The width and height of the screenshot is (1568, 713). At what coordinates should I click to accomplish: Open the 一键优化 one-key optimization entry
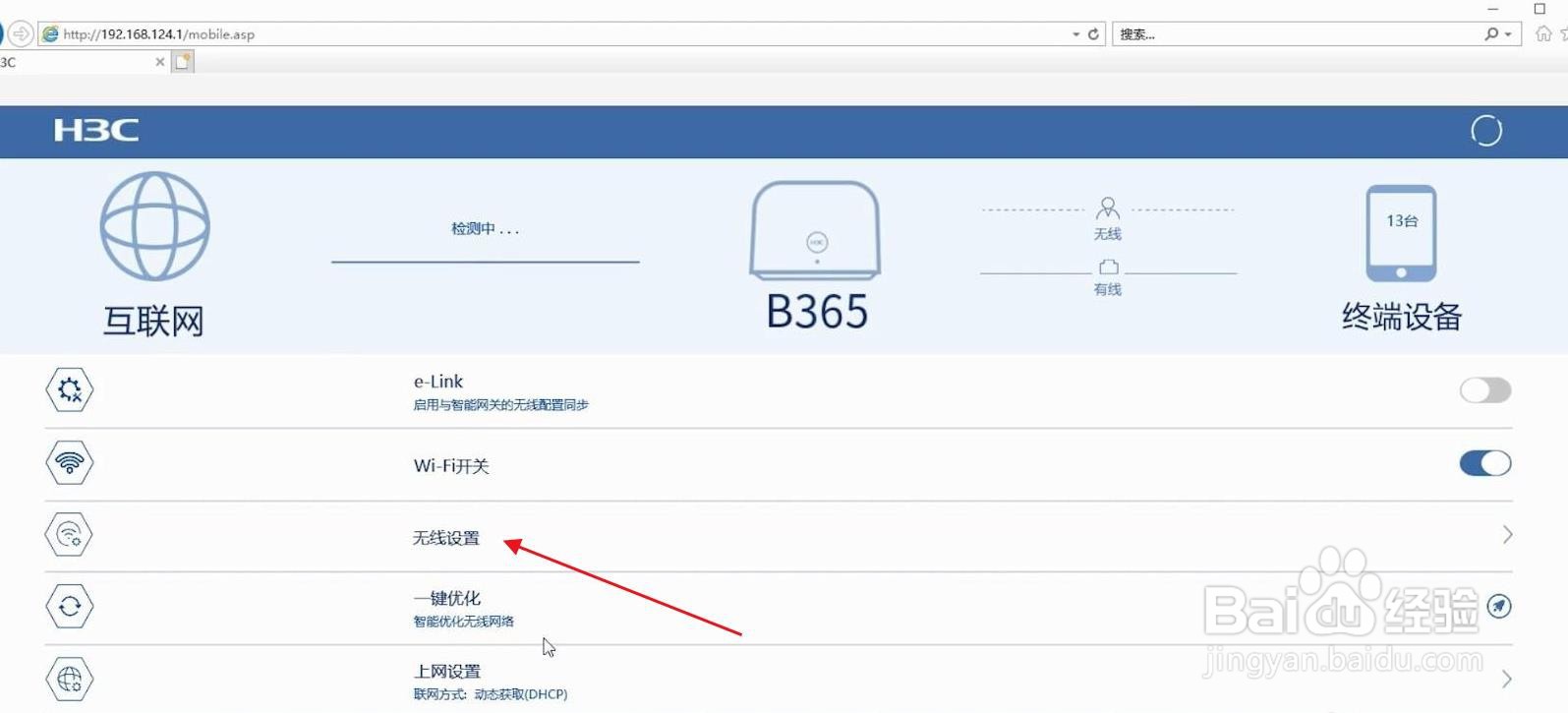tap(778, 609)
